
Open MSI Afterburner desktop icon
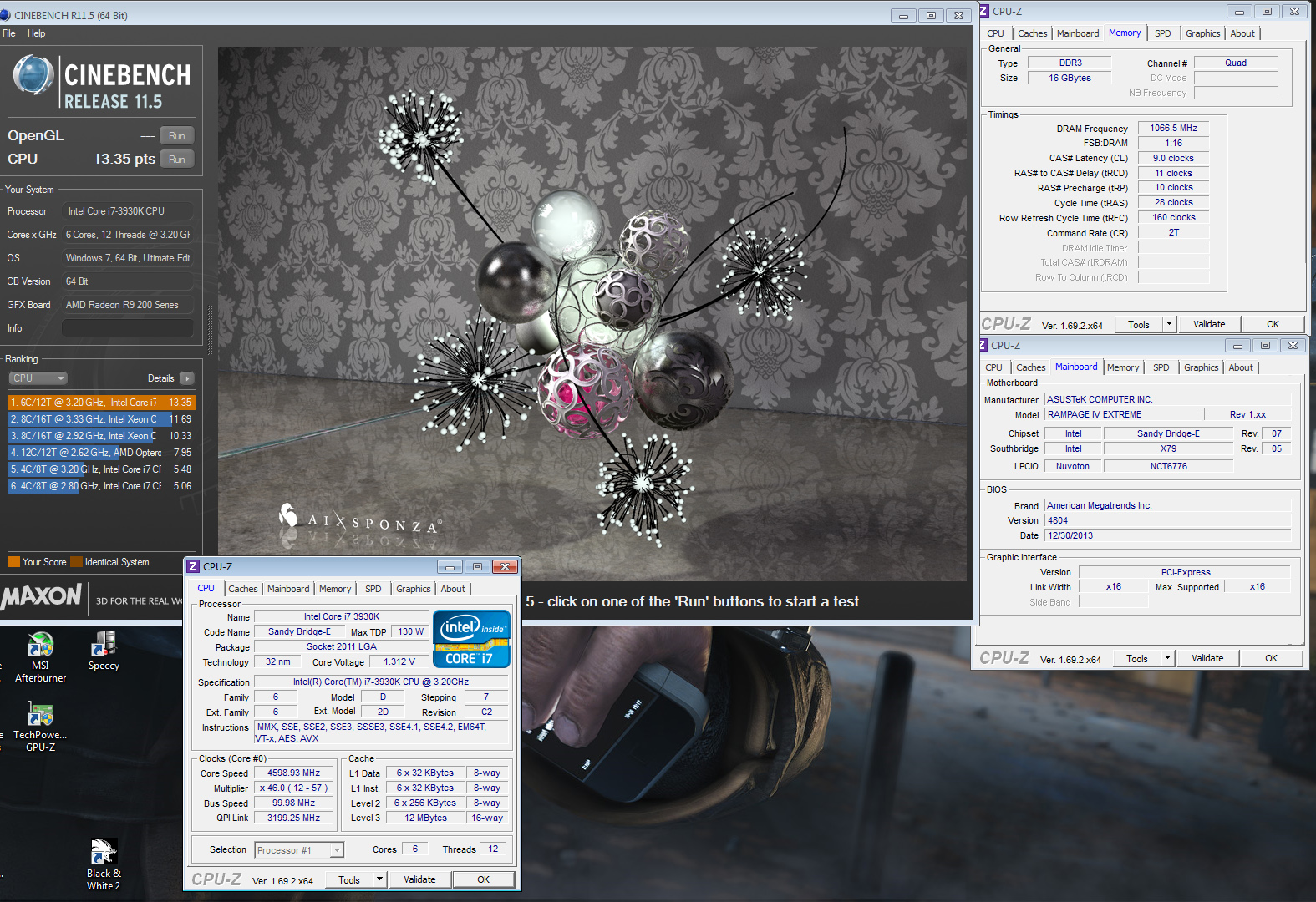click(40, 657)
